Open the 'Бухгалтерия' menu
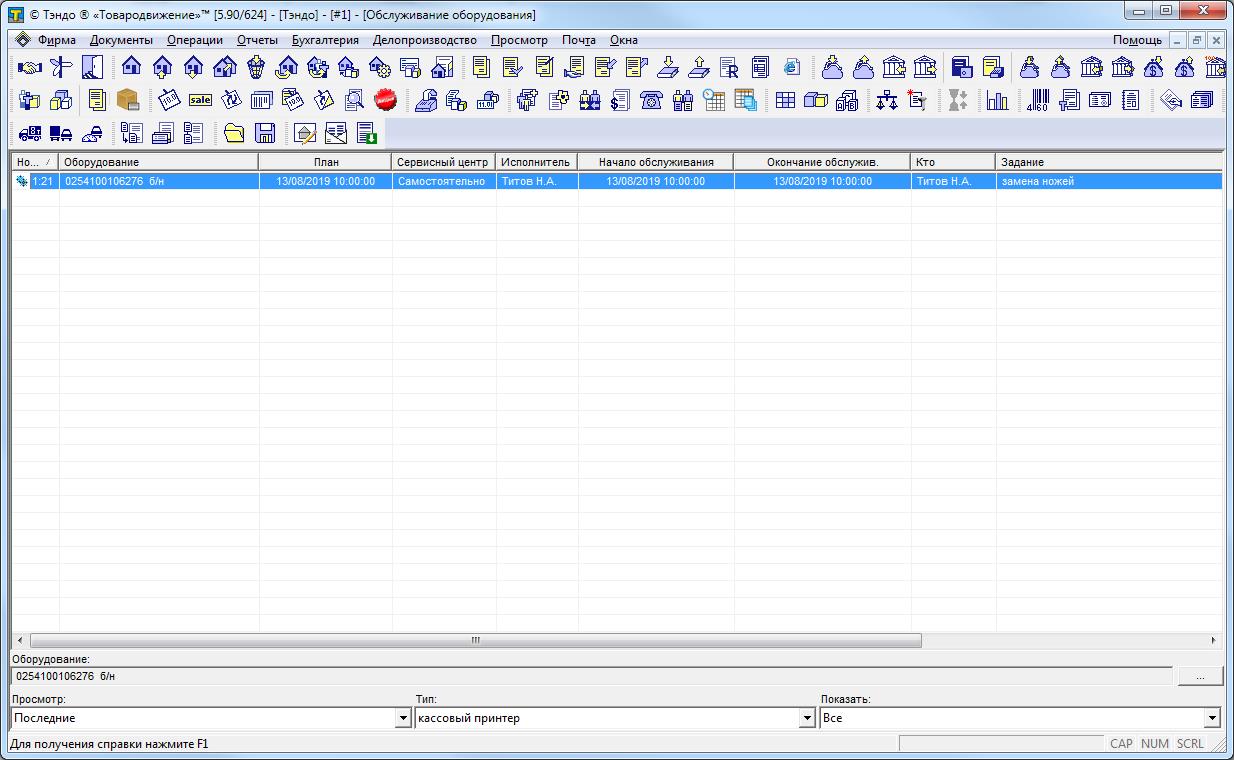Image resolution: width=1234 pixels, height=760 pixels. (x=325, y=40)
